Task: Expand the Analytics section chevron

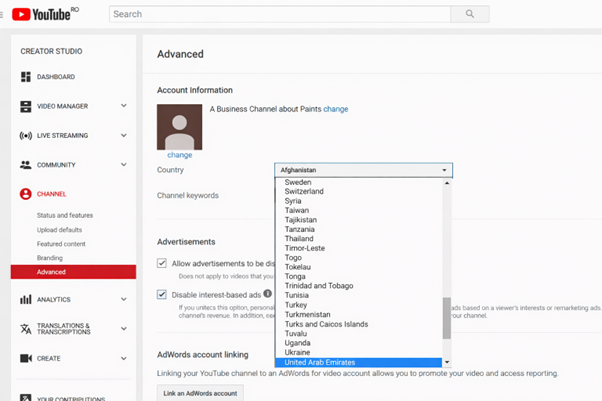Action: (124, 299)
